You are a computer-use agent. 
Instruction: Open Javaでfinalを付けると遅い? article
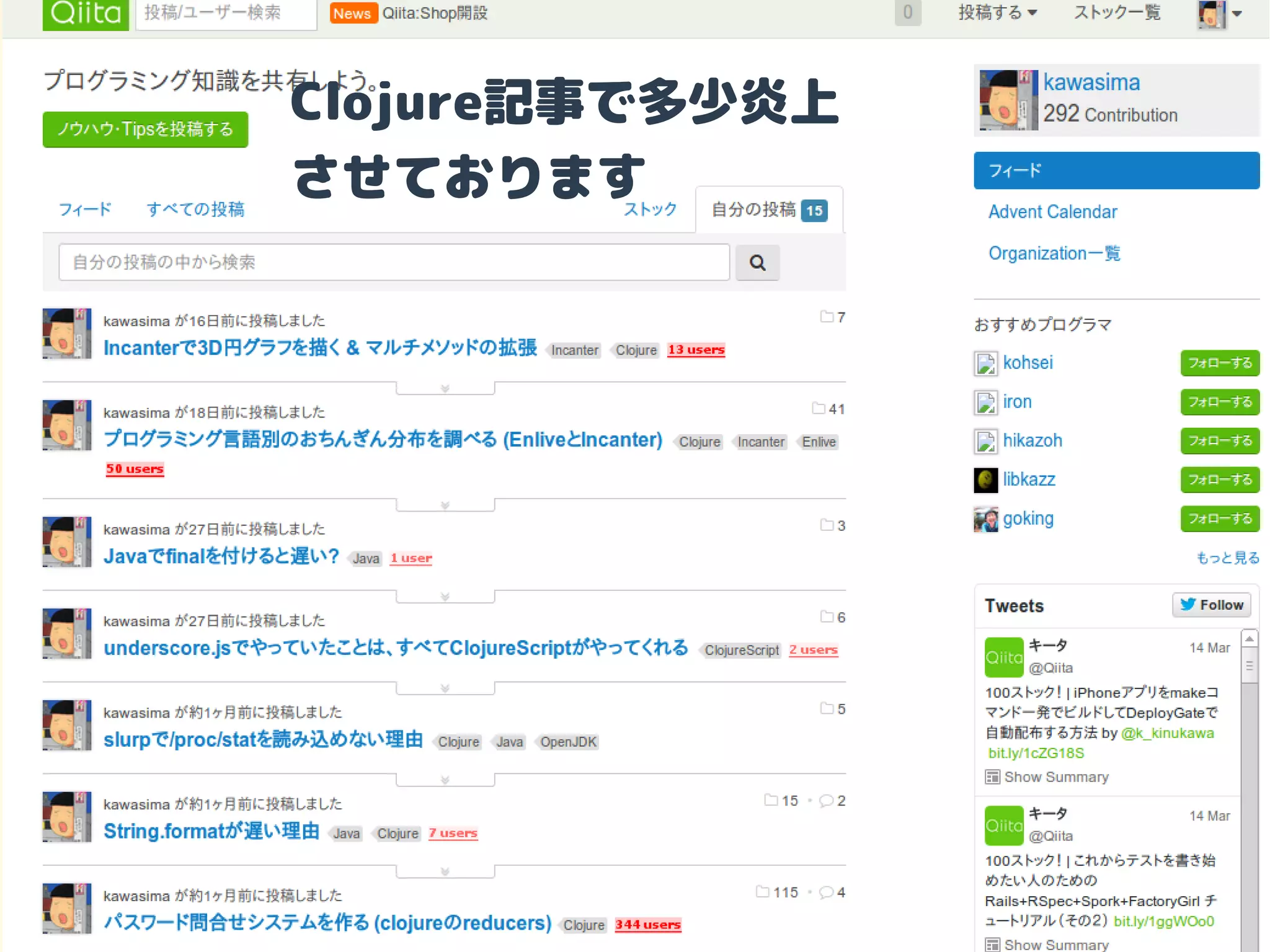click(x=221, y=556)
